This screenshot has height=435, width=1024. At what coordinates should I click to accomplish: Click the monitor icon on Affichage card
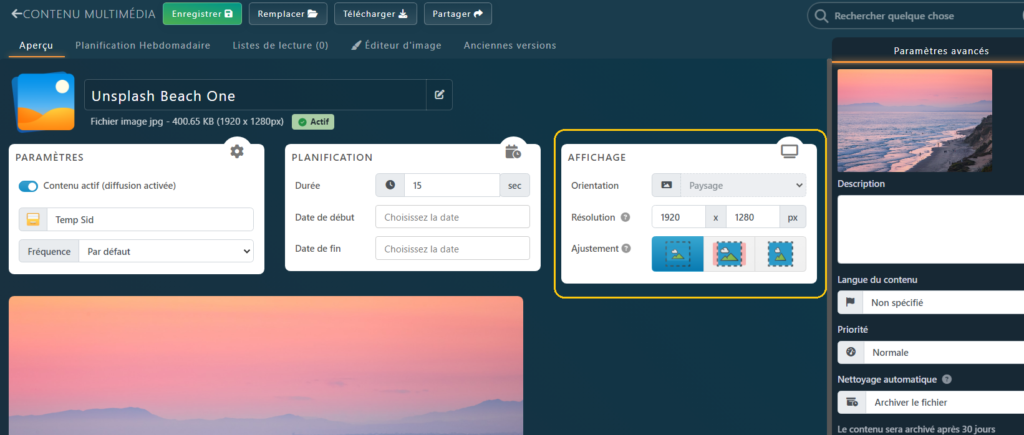(x=790, y=151)
